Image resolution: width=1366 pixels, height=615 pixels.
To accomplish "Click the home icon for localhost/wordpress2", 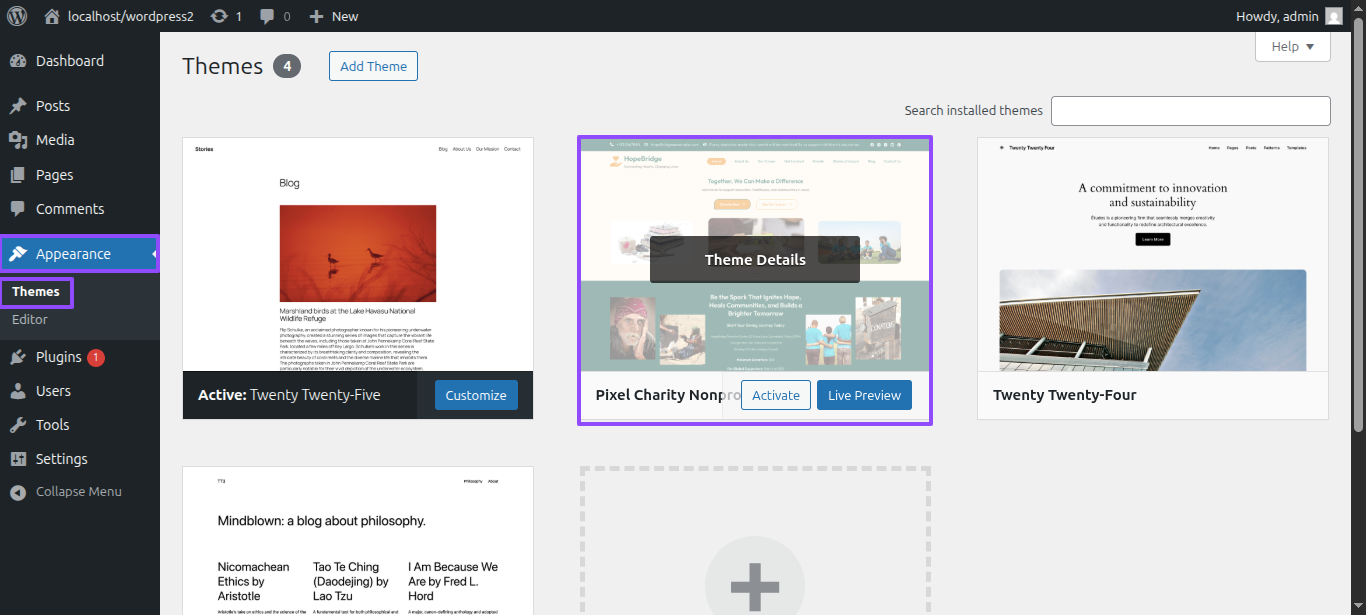I will tap(52, 16).
